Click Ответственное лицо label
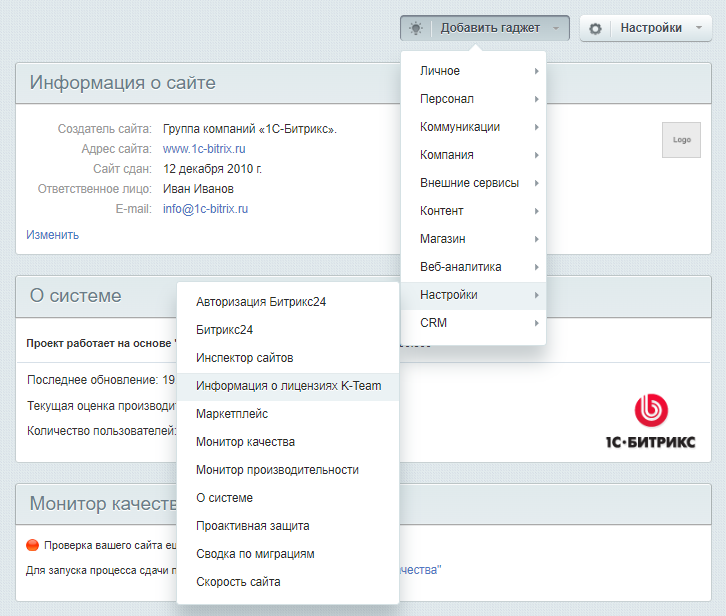The height and width of the screenshot is (616, 726). (x=95, y=189)
